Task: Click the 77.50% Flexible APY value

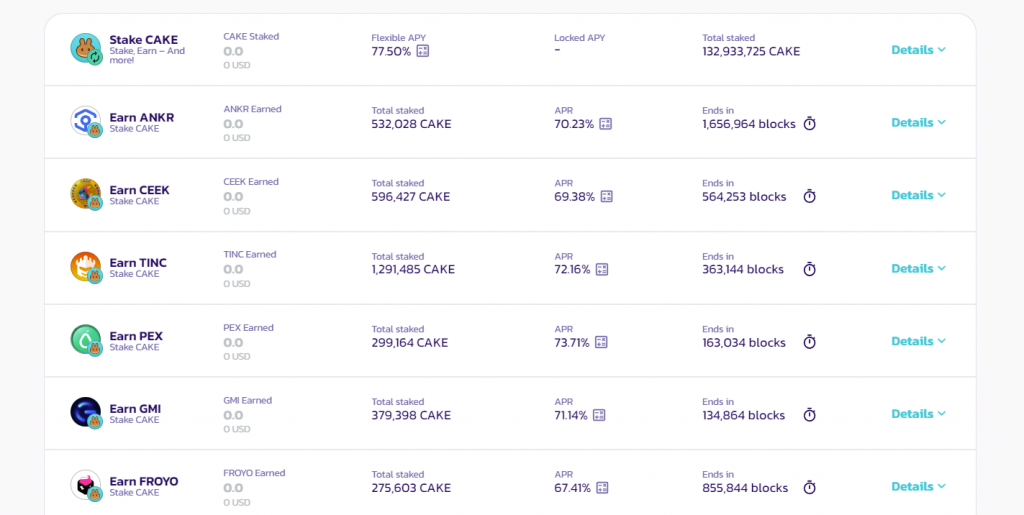Action: point(391,52)
